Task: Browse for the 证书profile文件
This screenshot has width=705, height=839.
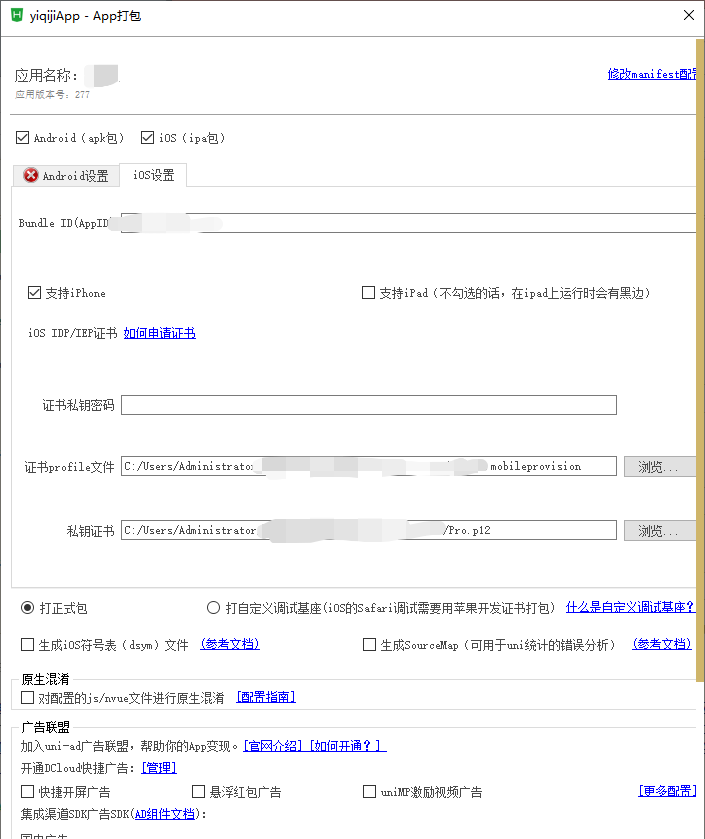Action: [x=659, y=467]
